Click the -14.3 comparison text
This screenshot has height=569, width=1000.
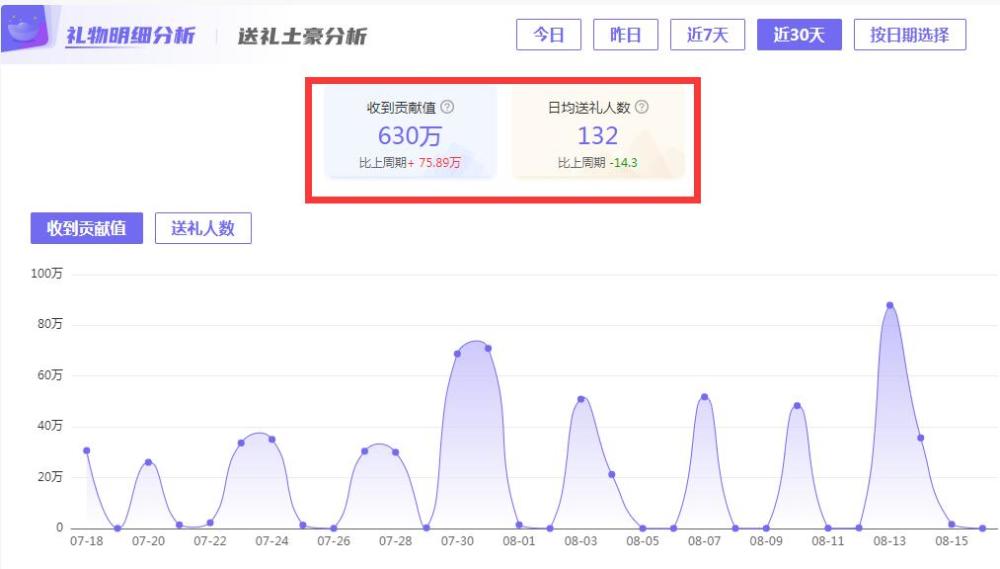(x=624, y=163)
